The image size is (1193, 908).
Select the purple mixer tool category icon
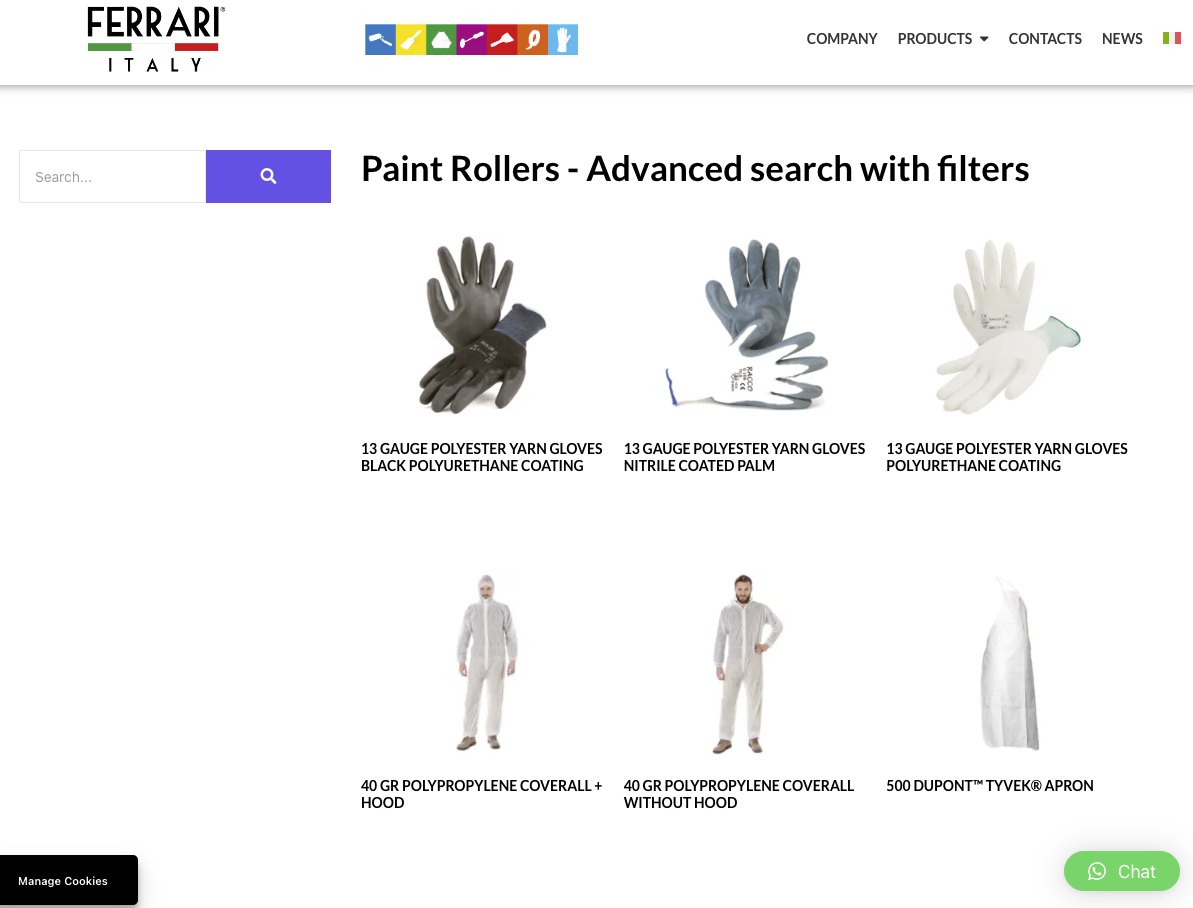[x=472, y=40]
